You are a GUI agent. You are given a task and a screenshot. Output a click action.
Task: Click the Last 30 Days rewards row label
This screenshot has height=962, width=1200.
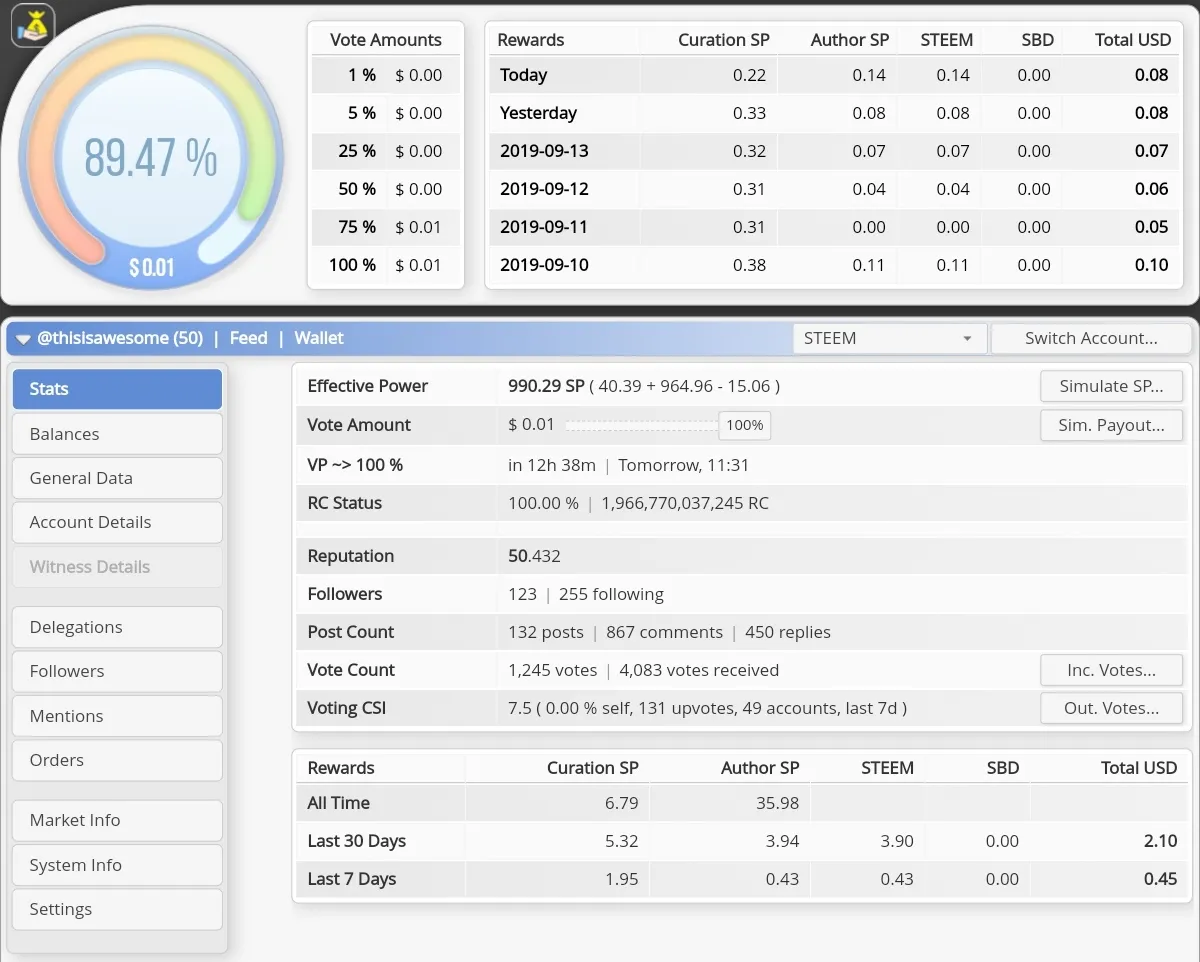[357, 841]
